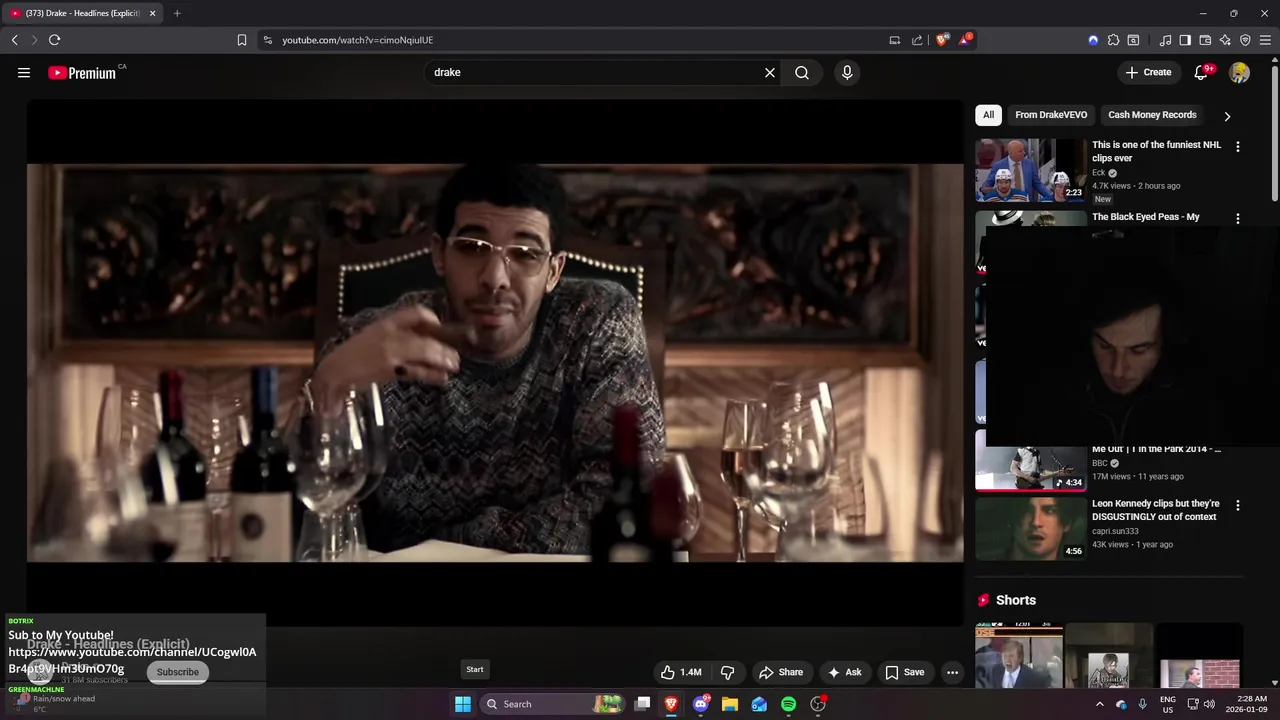Open Spotify from the taskbar
Image resolution: width=1280 pixels, height=720 pixels.
pos(789,704)
